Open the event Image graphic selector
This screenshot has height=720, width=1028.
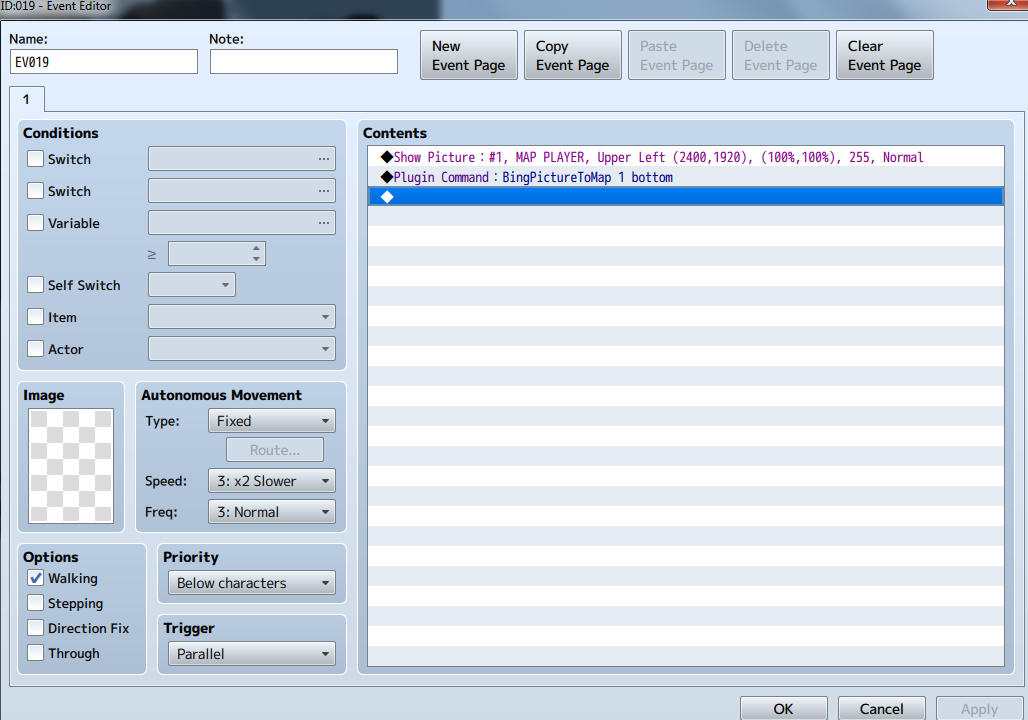[x=71, y=466]
